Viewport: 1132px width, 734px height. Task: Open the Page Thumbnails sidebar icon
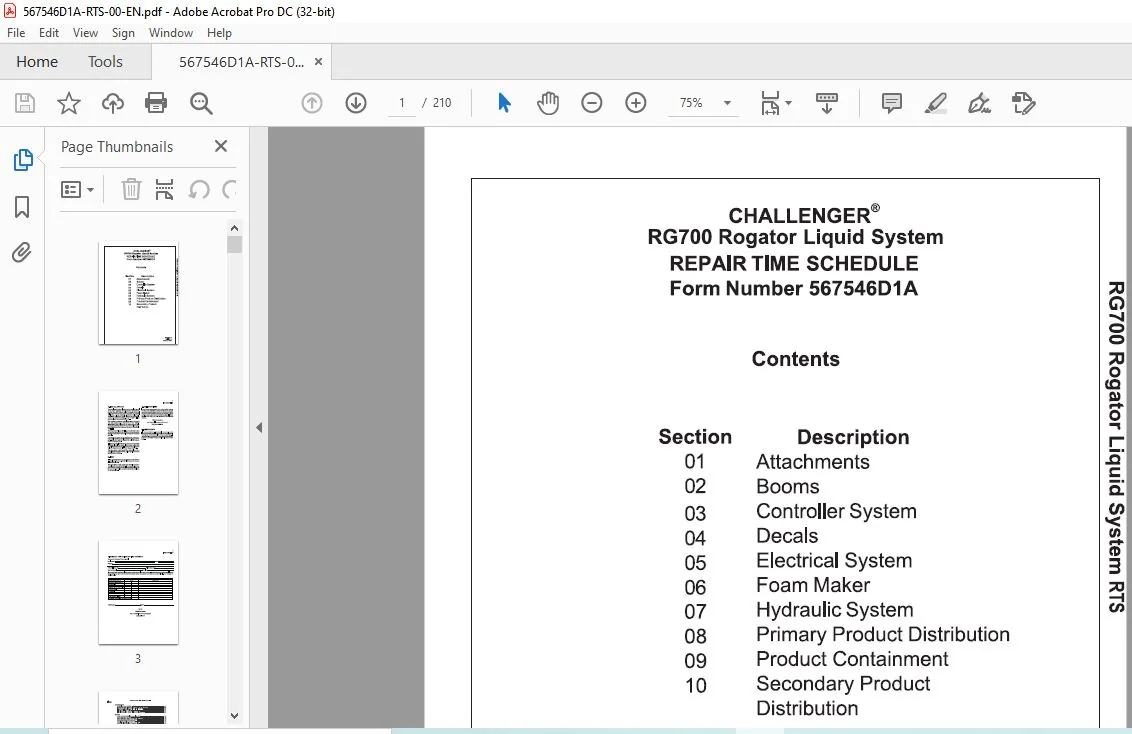coord(22,160)
